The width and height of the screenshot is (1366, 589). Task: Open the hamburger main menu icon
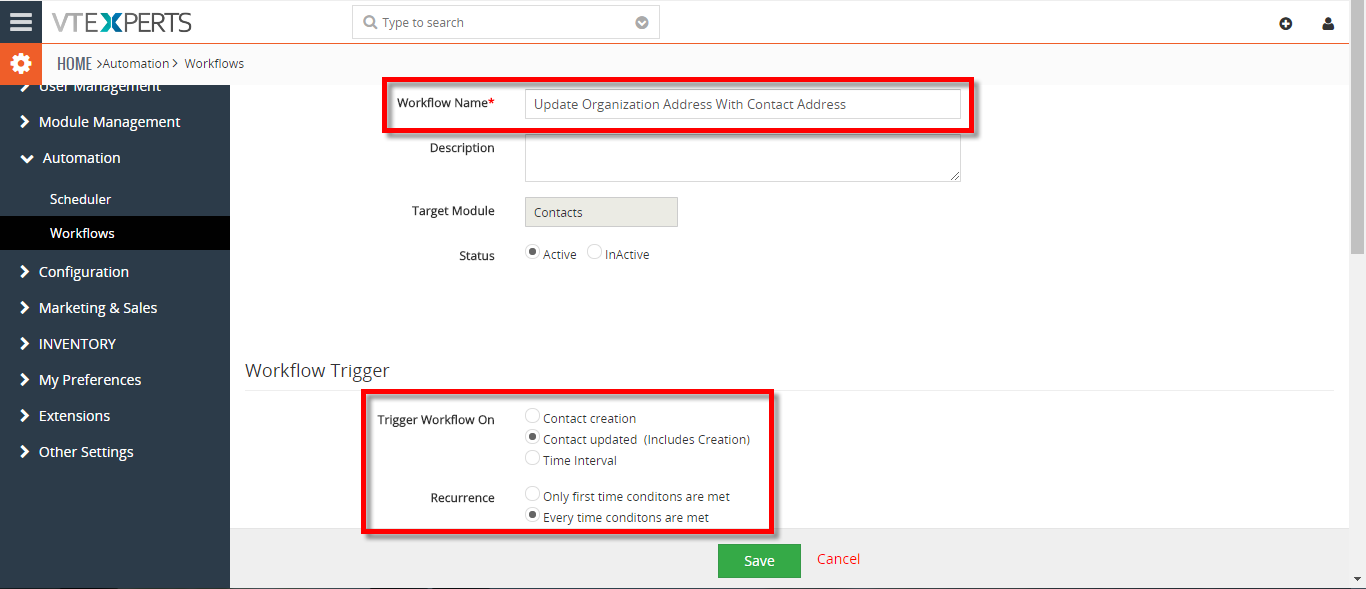coord(21,21)
